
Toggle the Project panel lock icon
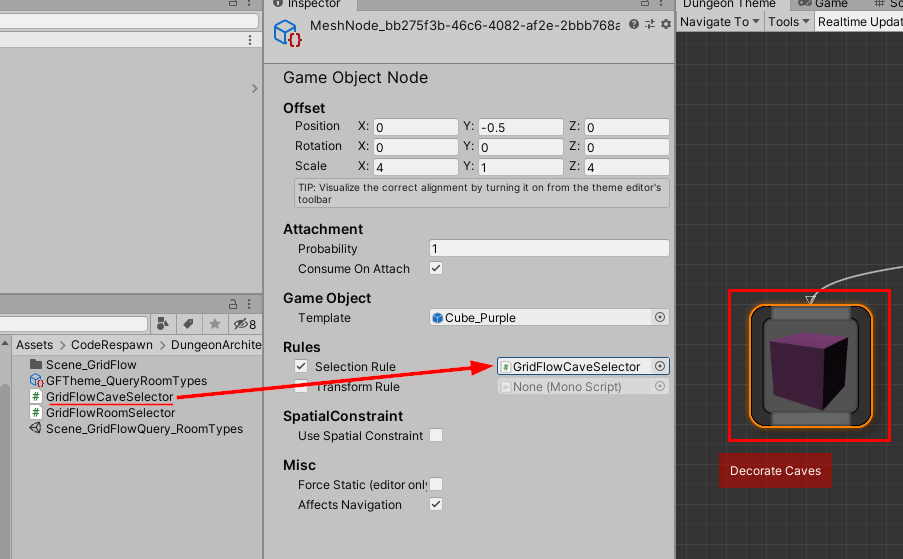pos(233,304)
